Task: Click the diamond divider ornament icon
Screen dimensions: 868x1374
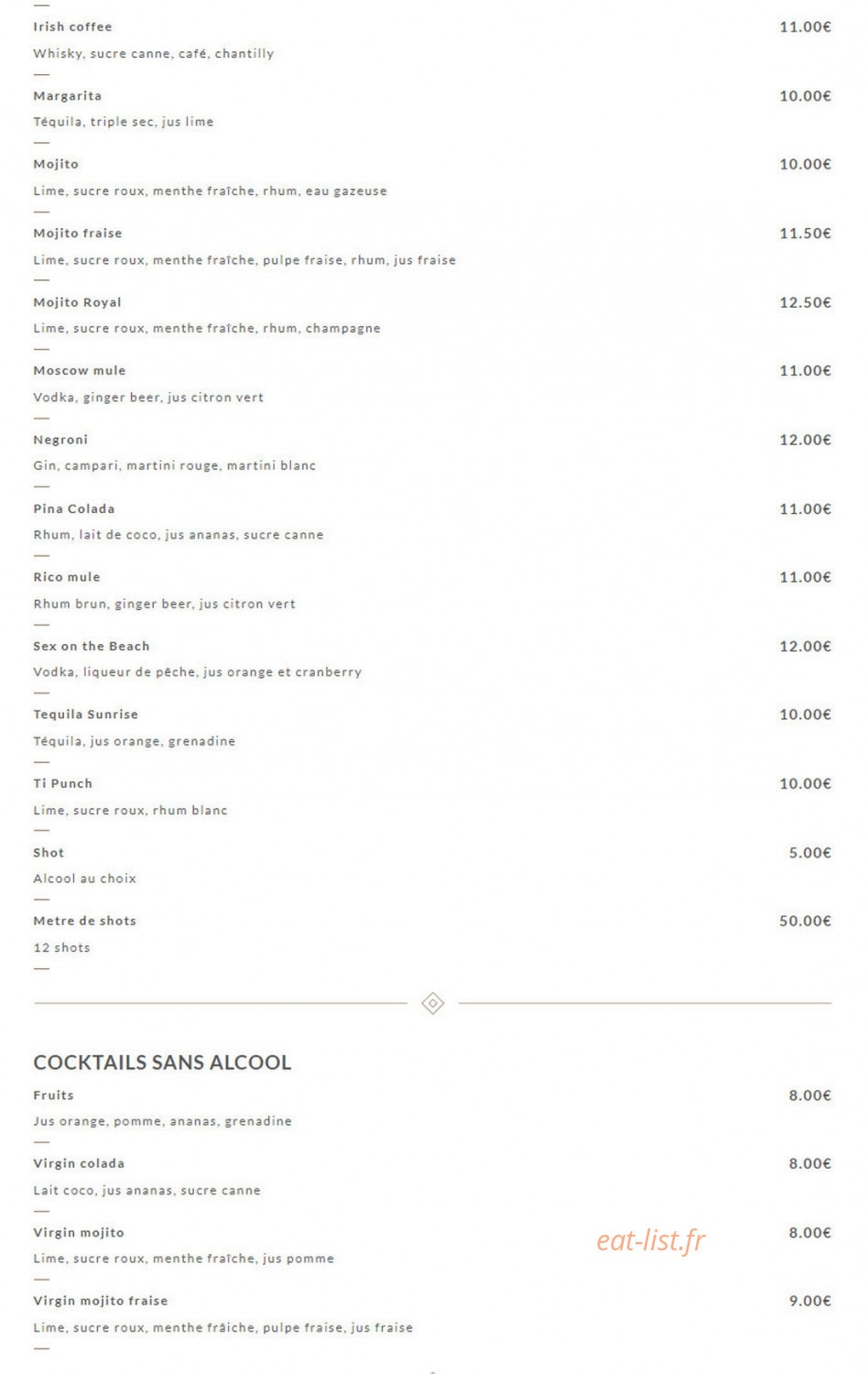Action: tap(433, 1003)
